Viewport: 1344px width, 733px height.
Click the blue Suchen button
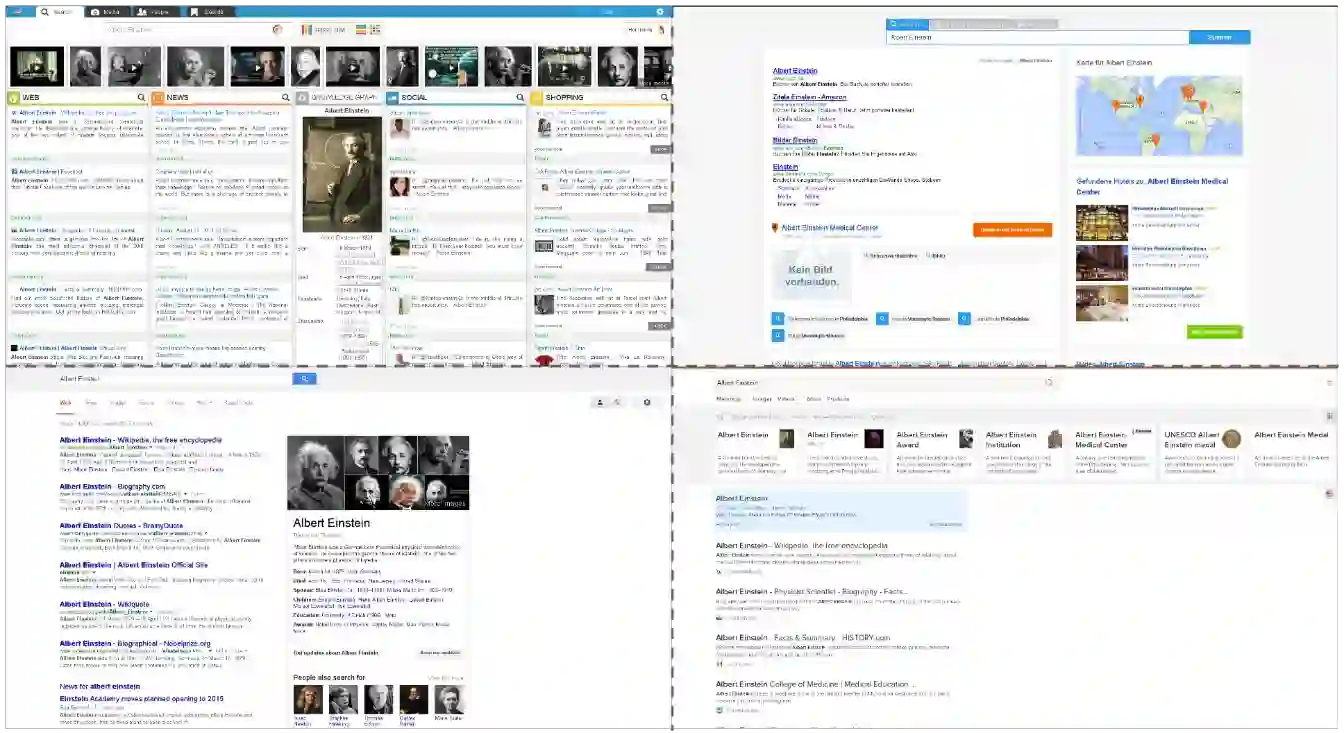point(1219,37)
